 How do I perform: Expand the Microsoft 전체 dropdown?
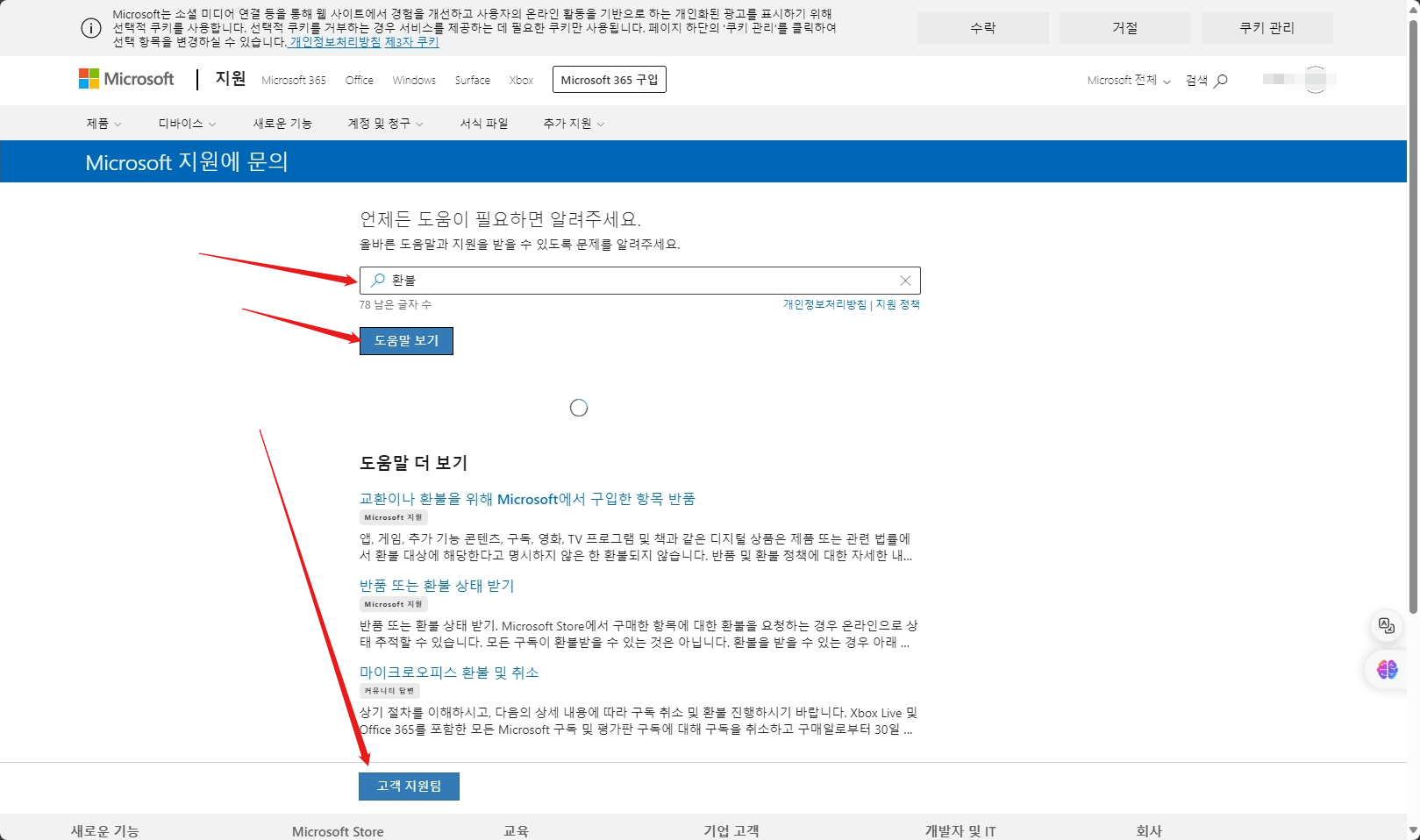tap(1129, 81)
